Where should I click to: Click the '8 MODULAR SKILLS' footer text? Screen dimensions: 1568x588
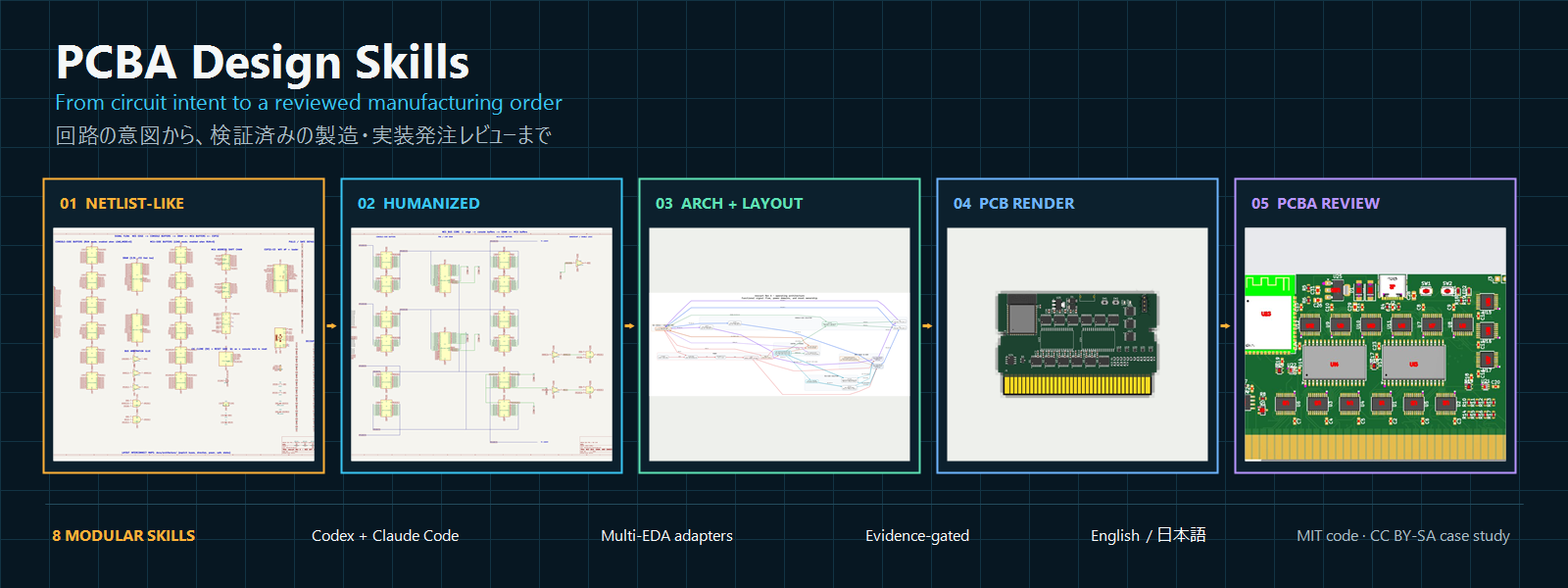click(x=123, y=536)
